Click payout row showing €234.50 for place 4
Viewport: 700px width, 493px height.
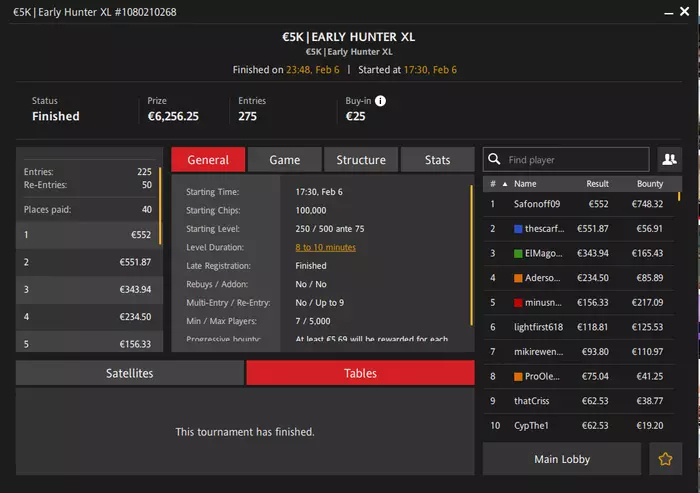[x=88, y=317]
